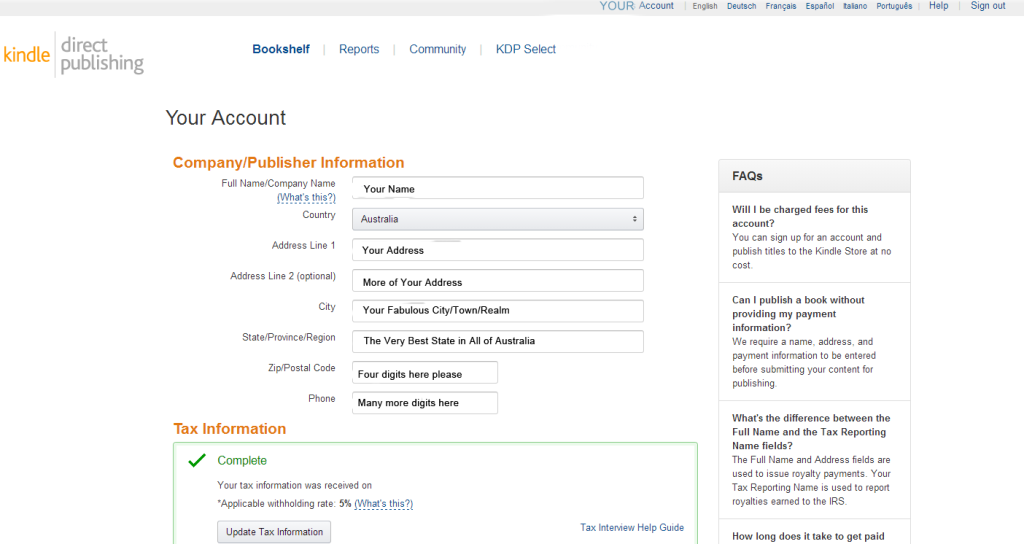Go to the Reports tab
Screen dimensions: 1024x544
pyautogui.click(x=359, y=49)
